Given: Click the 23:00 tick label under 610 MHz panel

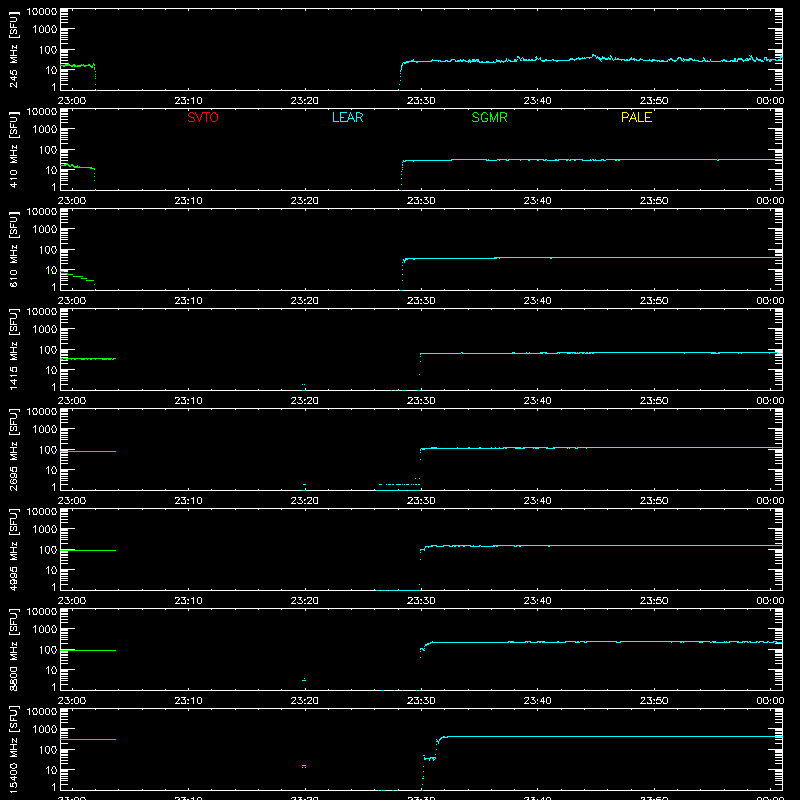Looking at the screenshot, I should (x=72, y=301).
